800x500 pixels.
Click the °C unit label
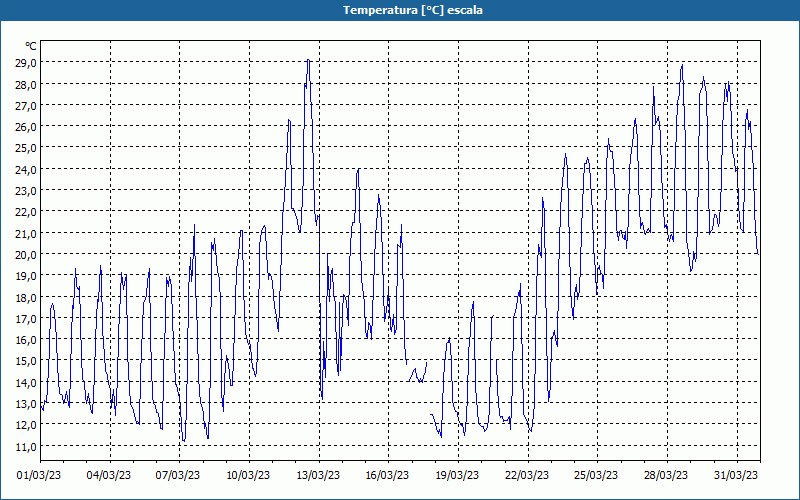31,46
